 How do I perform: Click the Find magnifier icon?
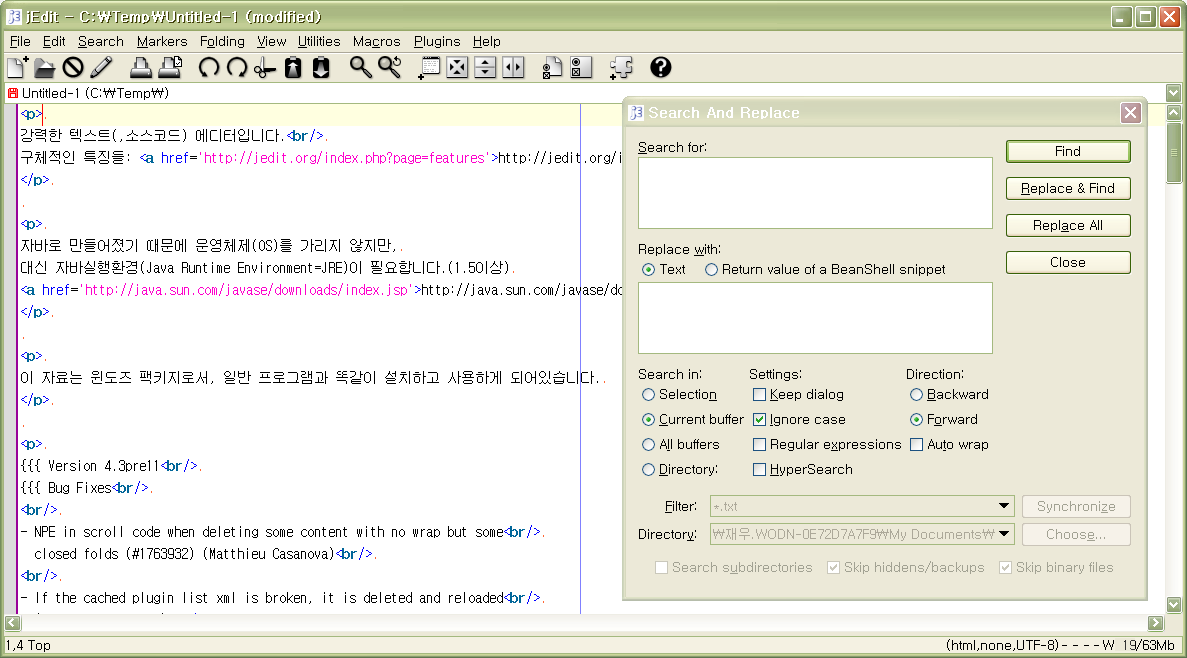360,67
